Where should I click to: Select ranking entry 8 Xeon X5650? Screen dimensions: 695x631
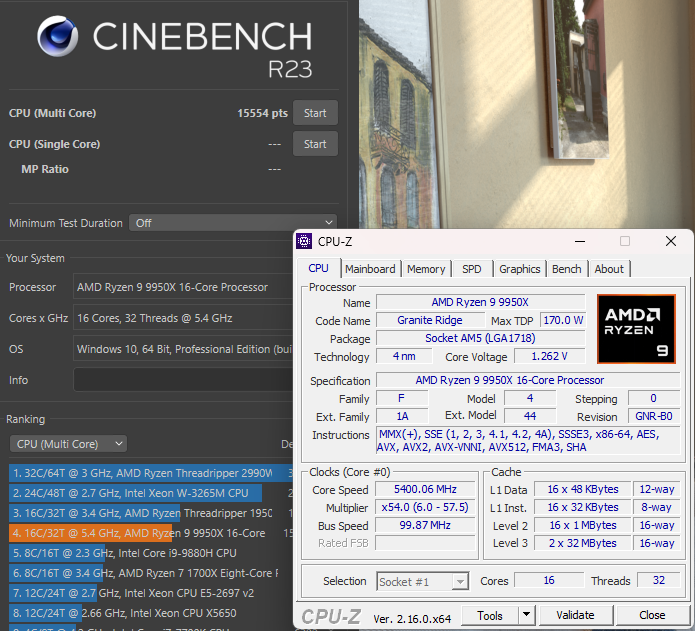pos(151,613)
